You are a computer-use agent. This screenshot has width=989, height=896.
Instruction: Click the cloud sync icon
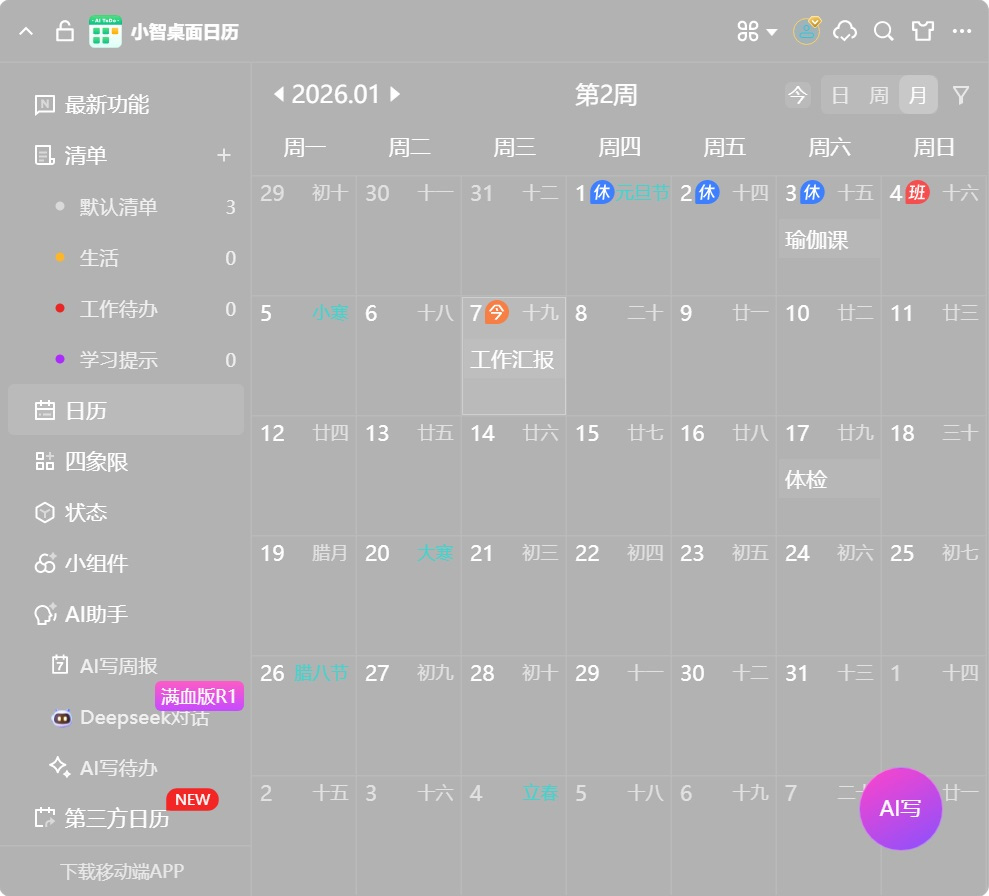845,31
